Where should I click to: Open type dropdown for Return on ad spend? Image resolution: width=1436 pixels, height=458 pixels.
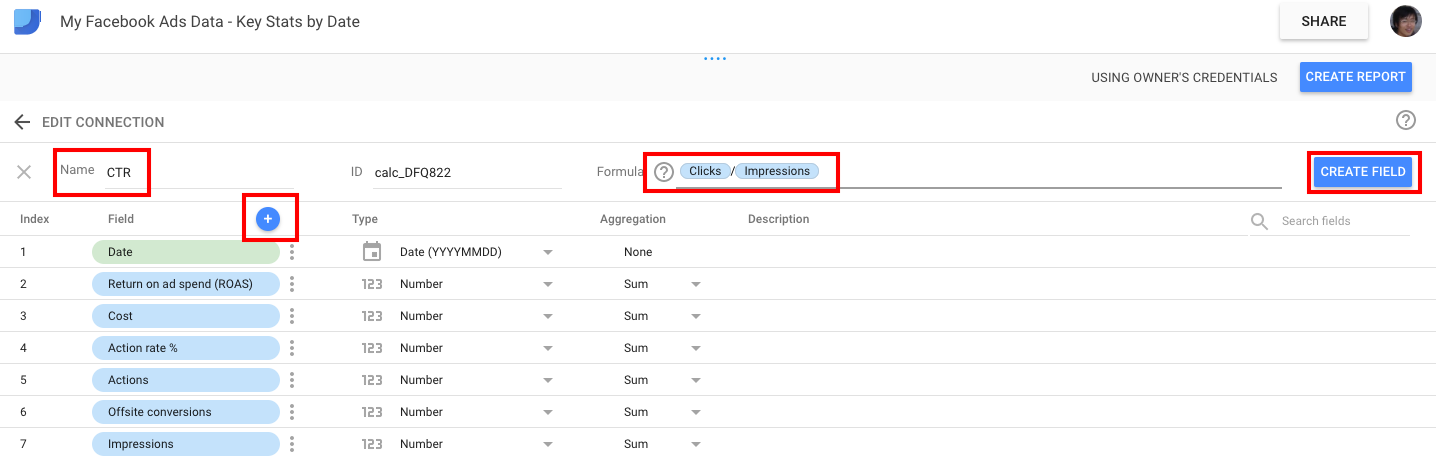(548, 284)
